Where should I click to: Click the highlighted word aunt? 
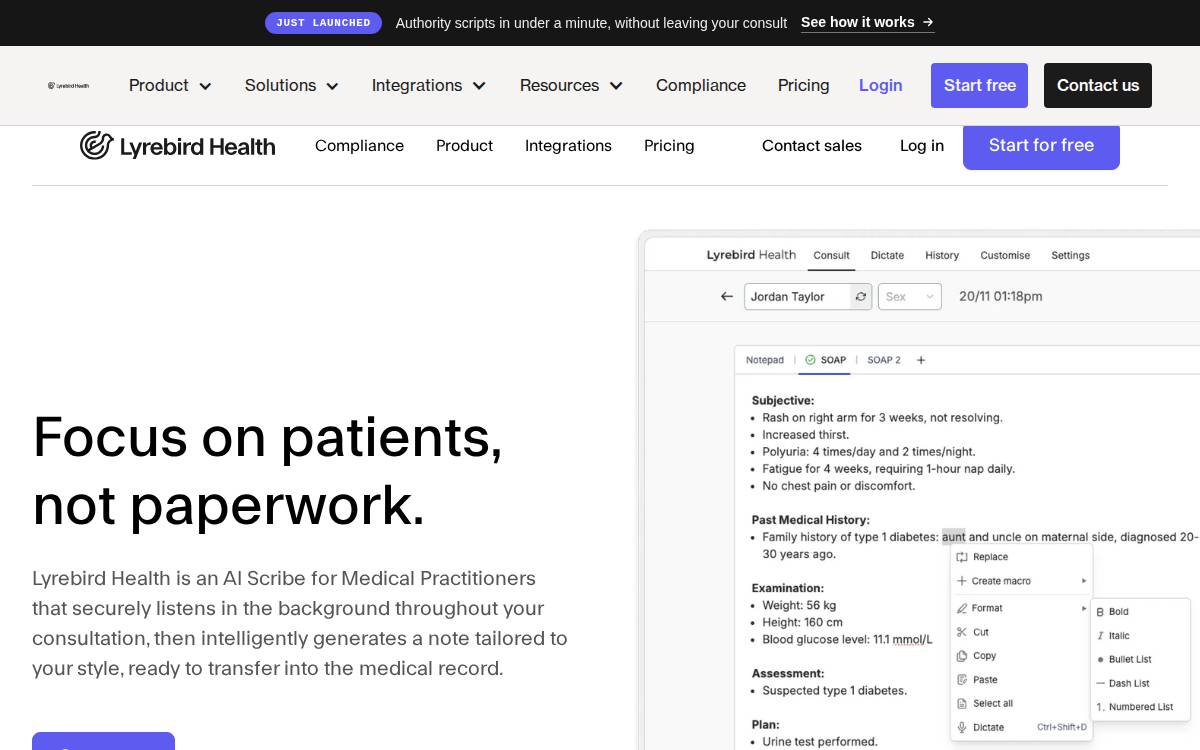[x=954, y=537]
